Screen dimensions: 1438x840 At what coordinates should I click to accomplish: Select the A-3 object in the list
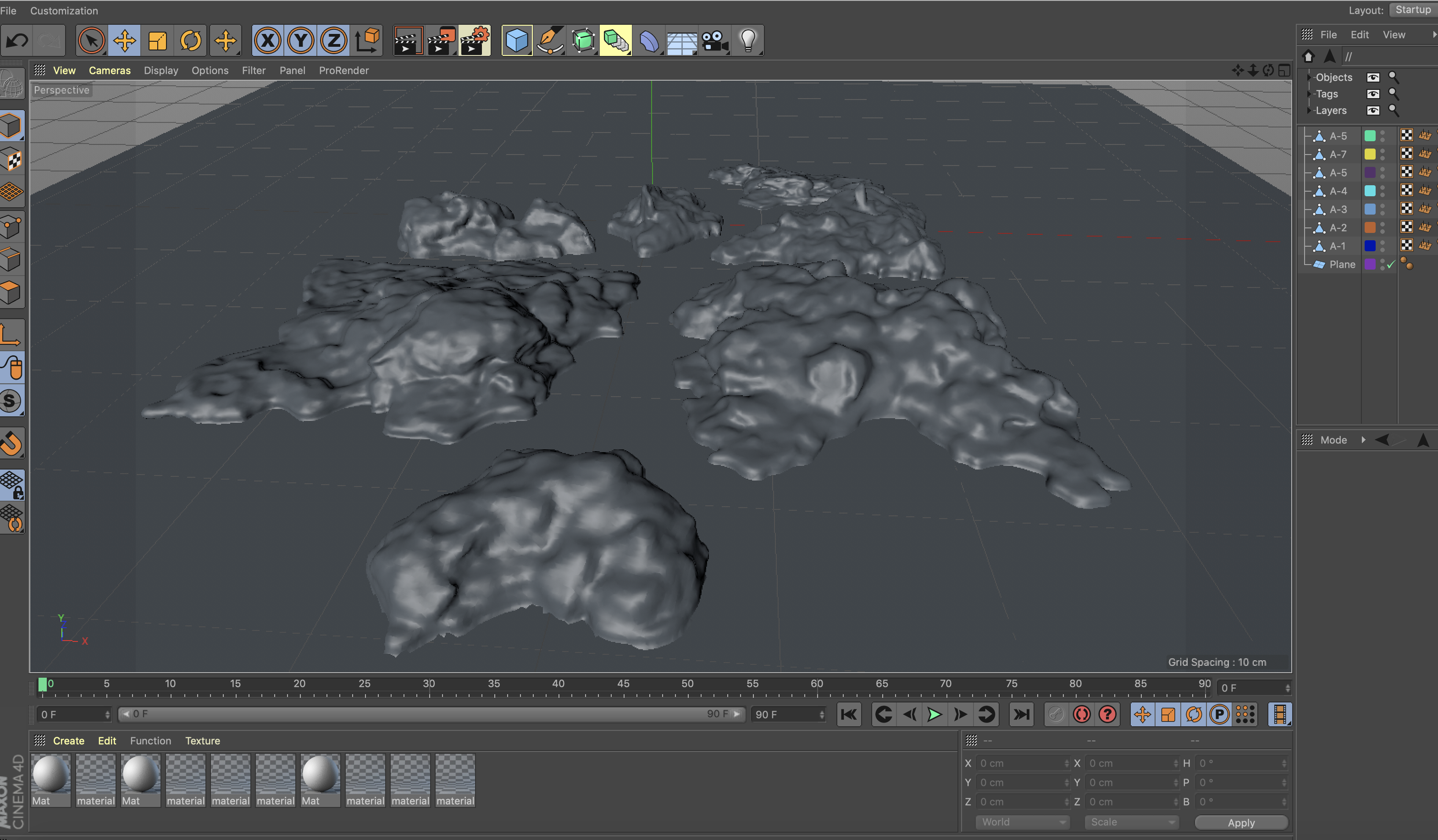[x=1338, y=210]
